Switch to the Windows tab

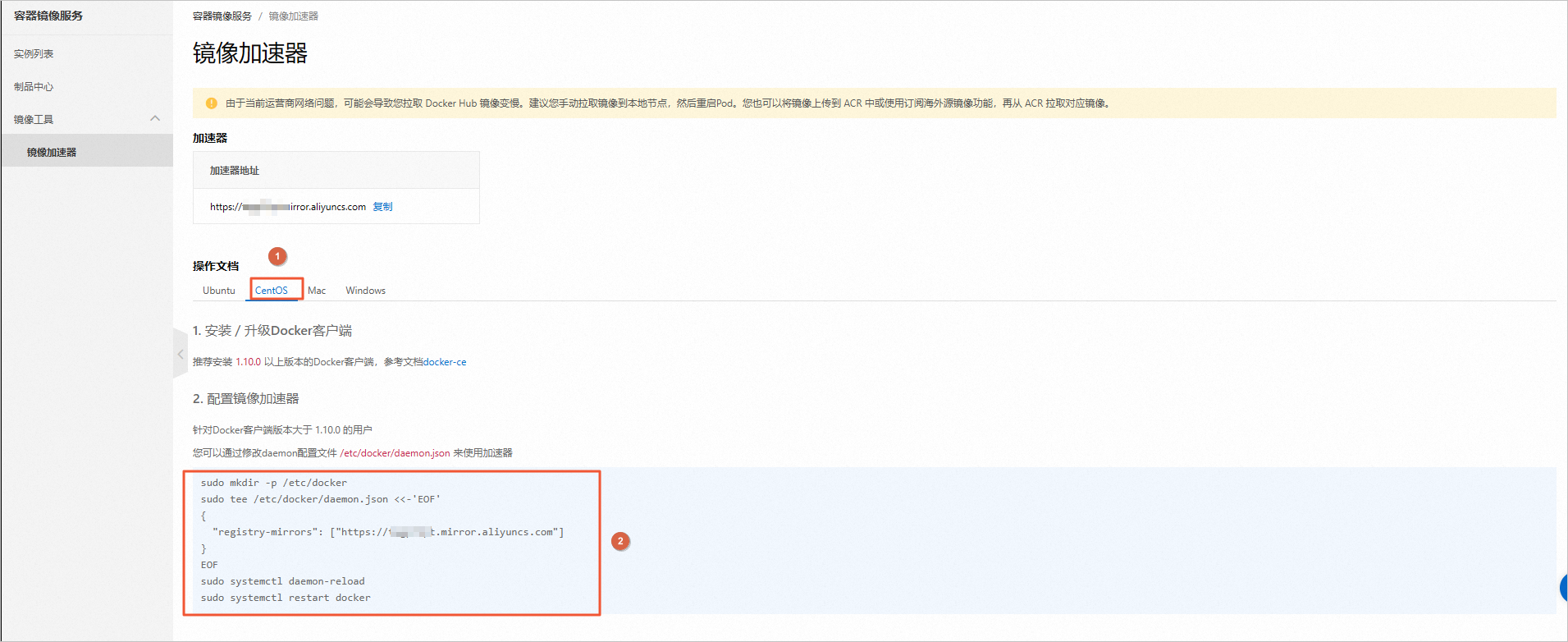point(365,291)
